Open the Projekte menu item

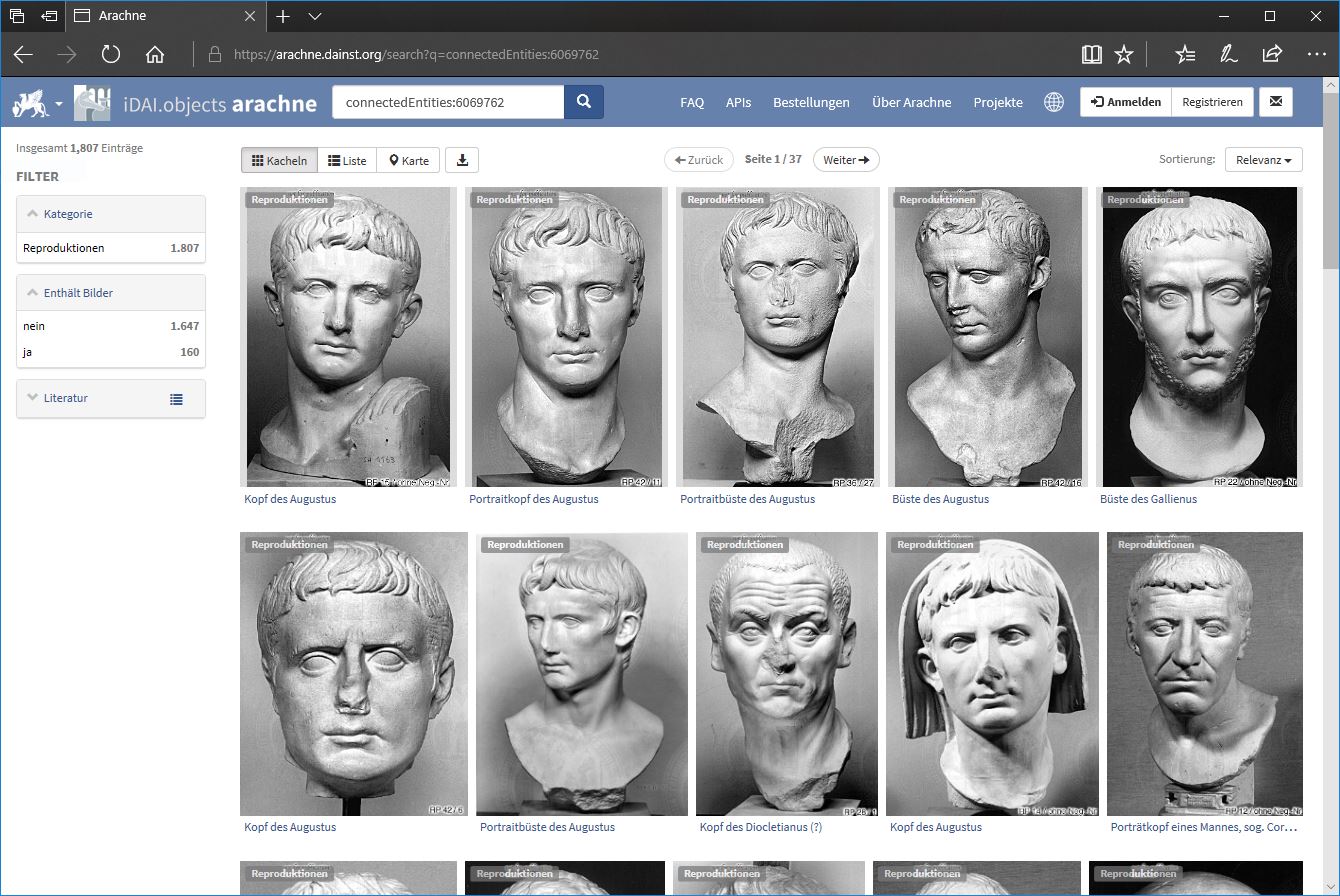pyautogui.click(x=997, y=102)
